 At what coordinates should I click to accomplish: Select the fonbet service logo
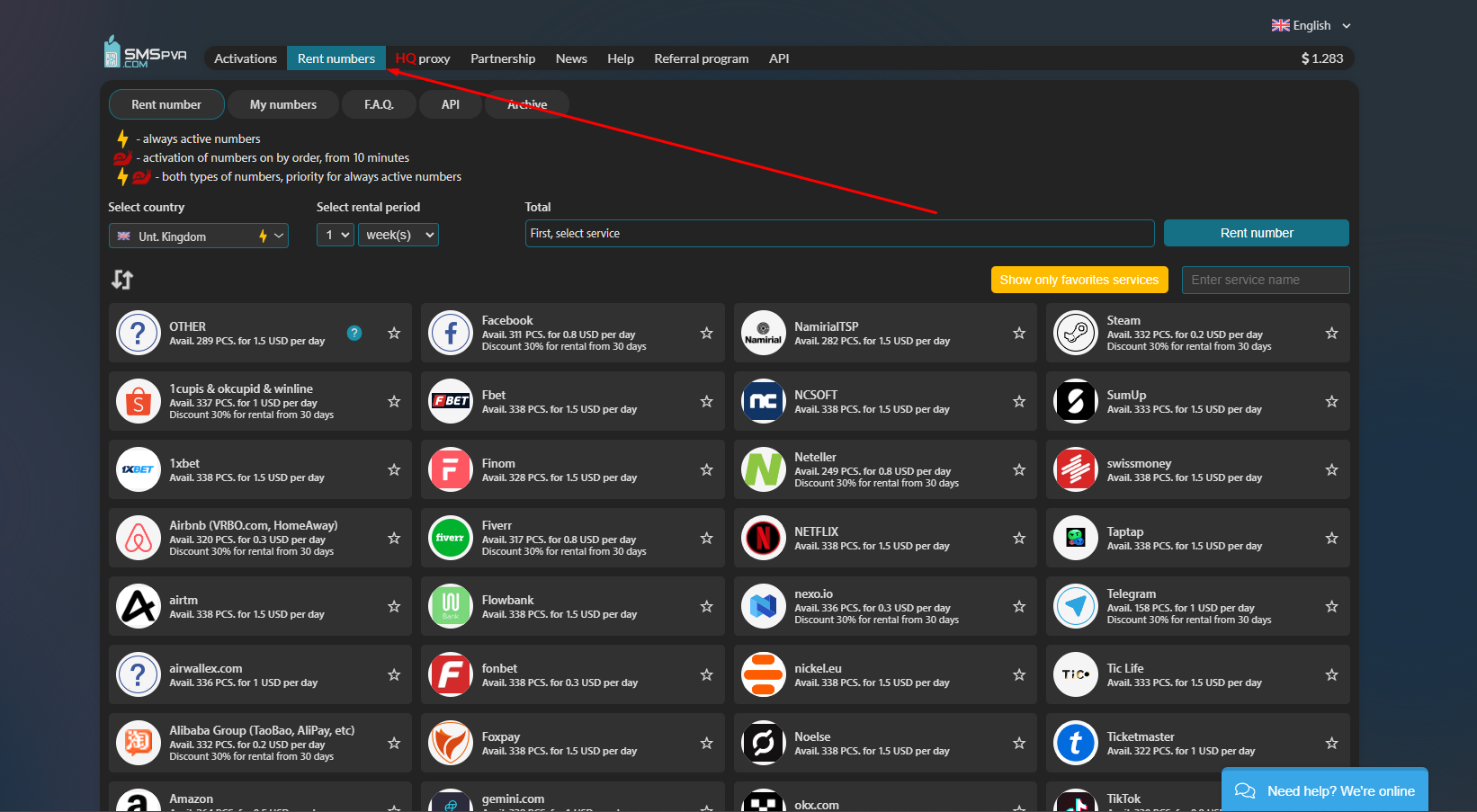(451, 674)
